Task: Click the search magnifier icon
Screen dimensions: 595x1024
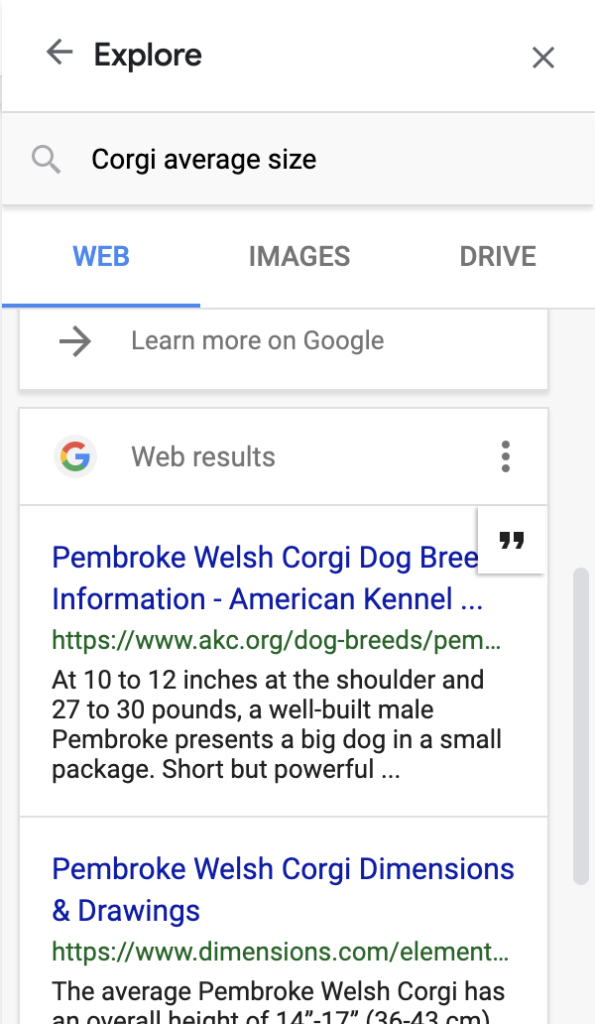Action: click(x=46, y=159)
